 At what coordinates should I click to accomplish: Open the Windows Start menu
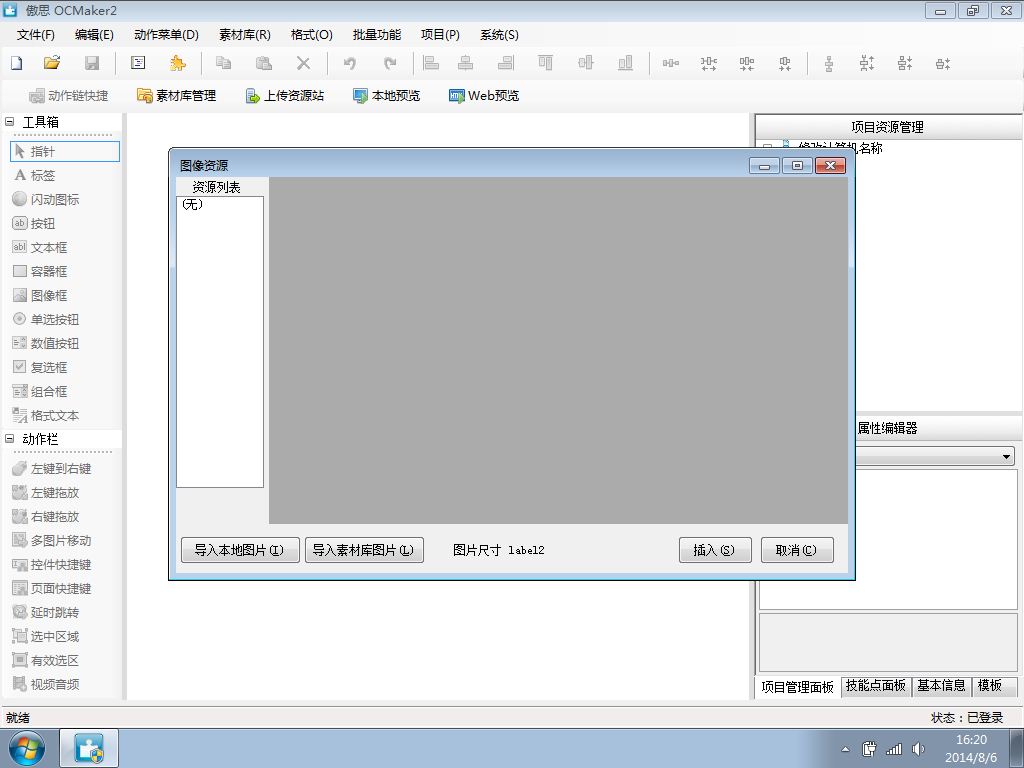click(x=26, y=748)
